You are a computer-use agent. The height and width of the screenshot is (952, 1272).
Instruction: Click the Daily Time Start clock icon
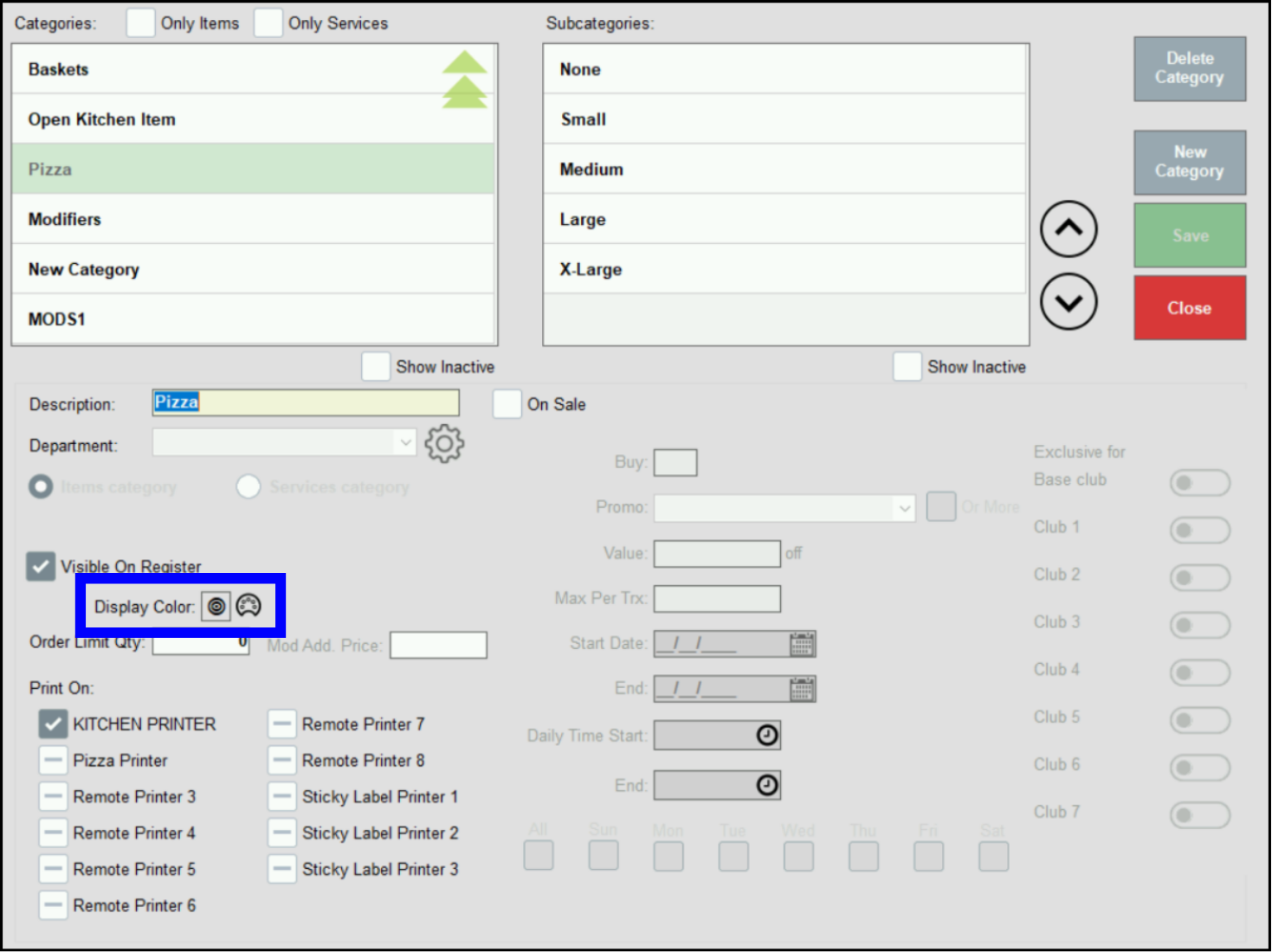[766, 736]
